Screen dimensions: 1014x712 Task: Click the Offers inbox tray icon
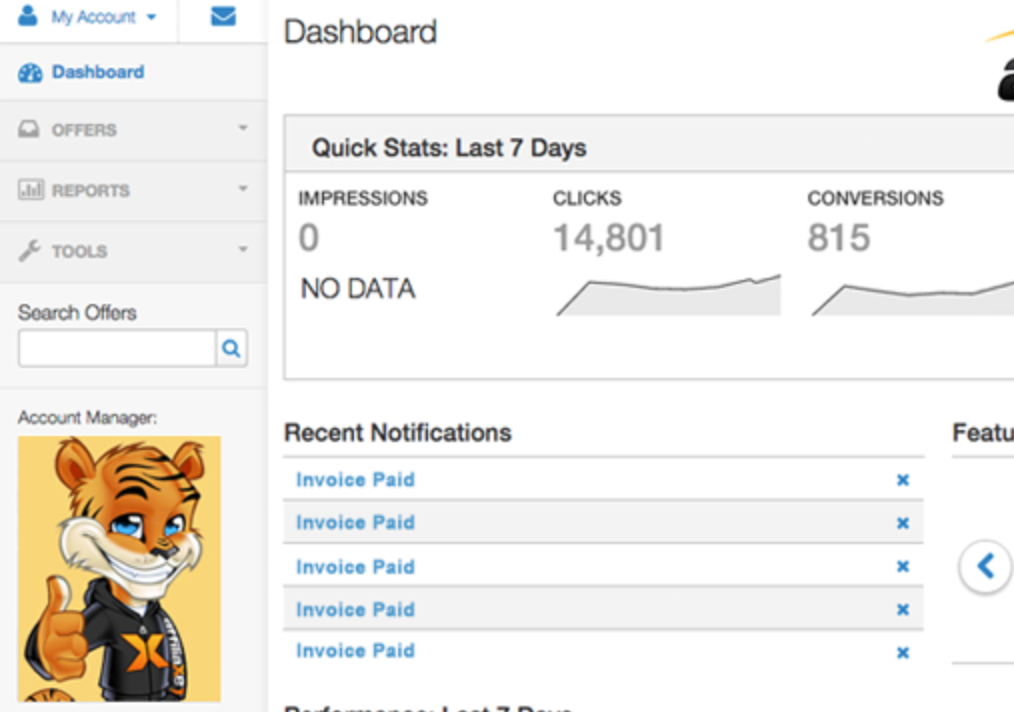click(30, 130)
